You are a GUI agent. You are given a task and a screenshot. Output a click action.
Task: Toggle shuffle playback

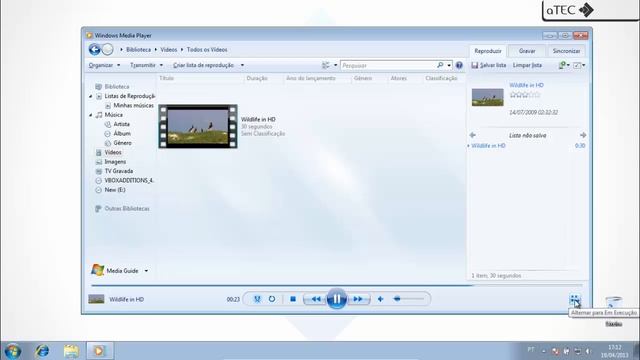click(257, 299)
